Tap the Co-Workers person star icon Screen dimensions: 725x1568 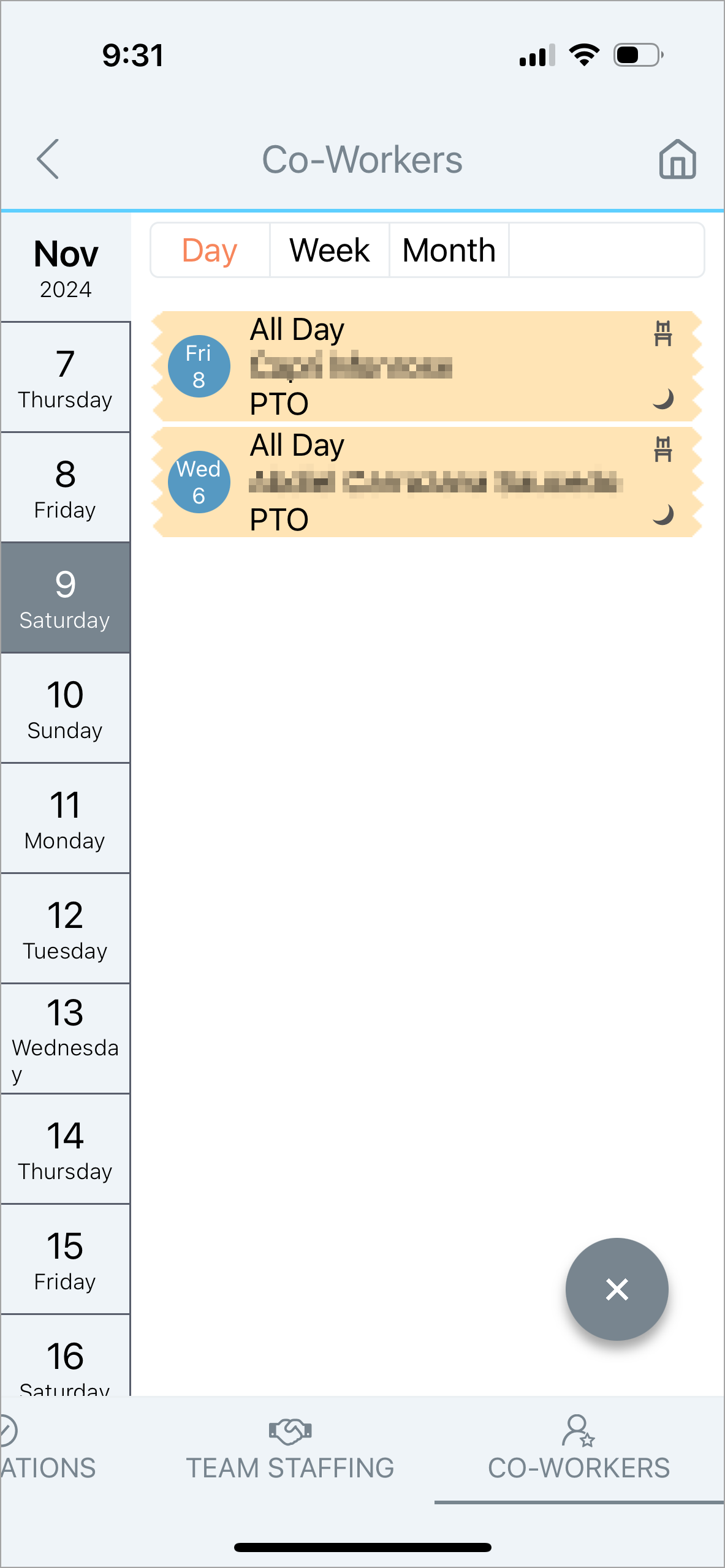pyautogui.click(x=579, y=1431)
